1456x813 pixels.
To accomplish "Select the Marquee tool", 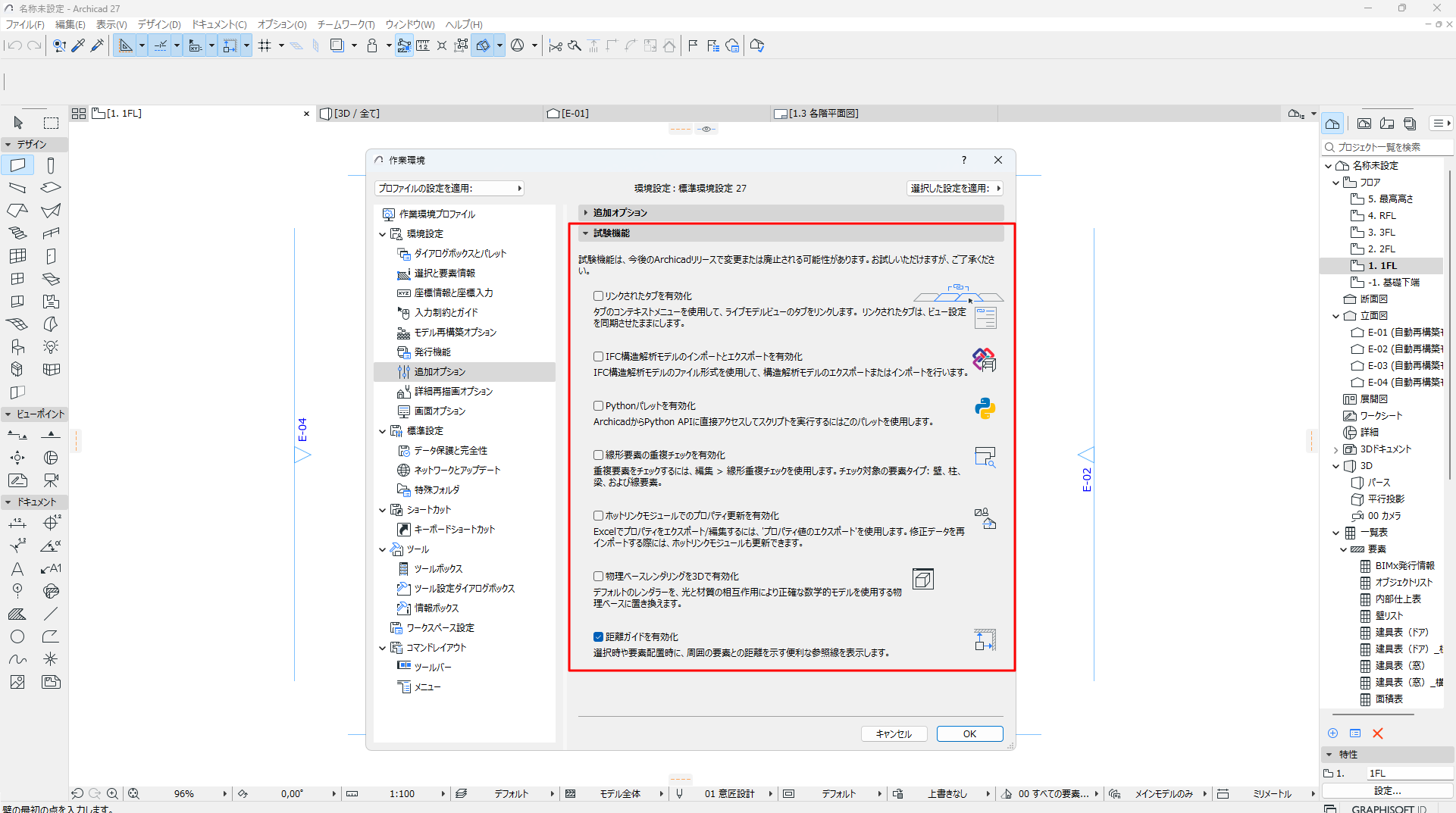I will 51,123.
